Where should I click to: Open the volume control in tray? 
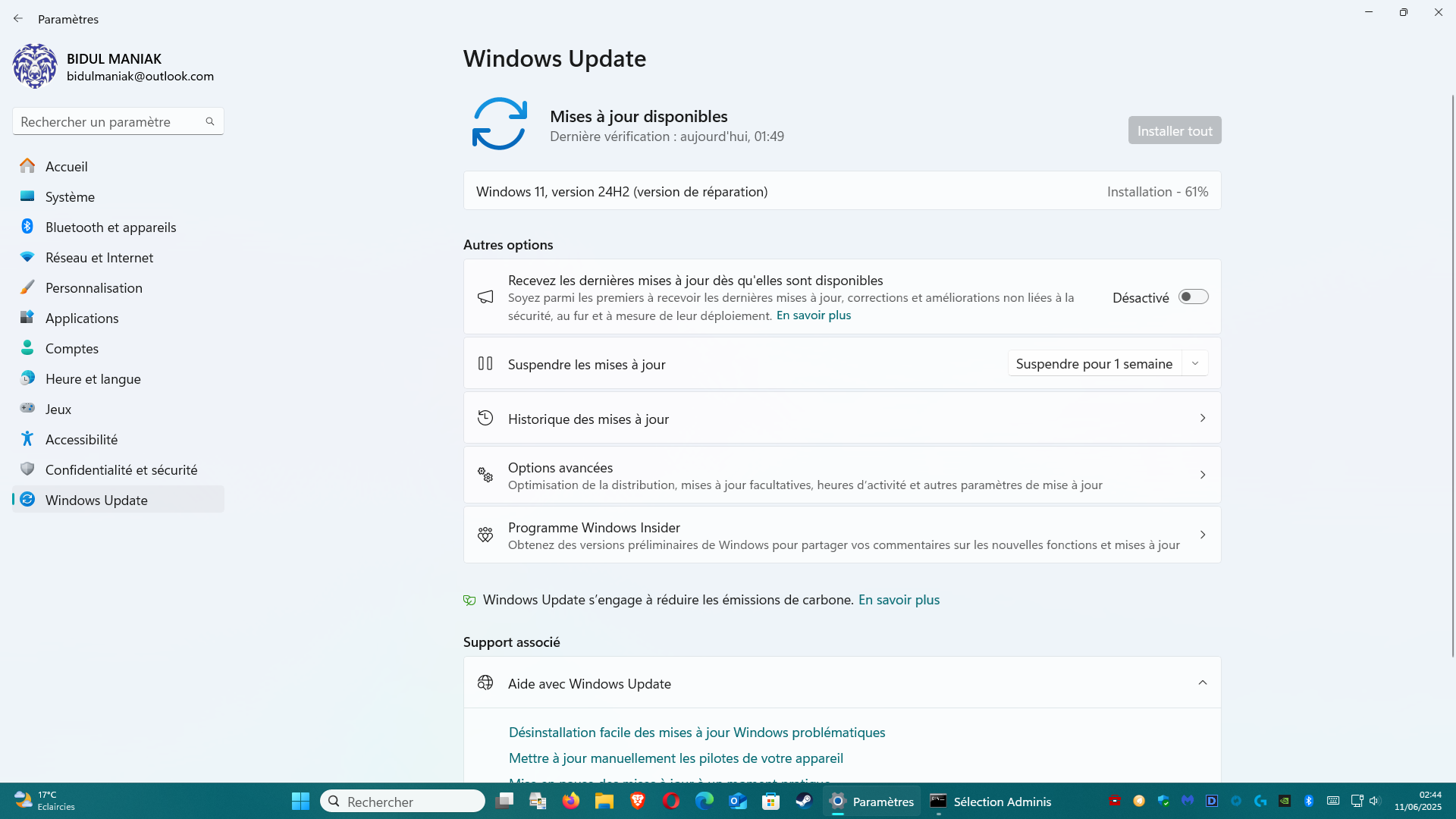point(1375,801)
